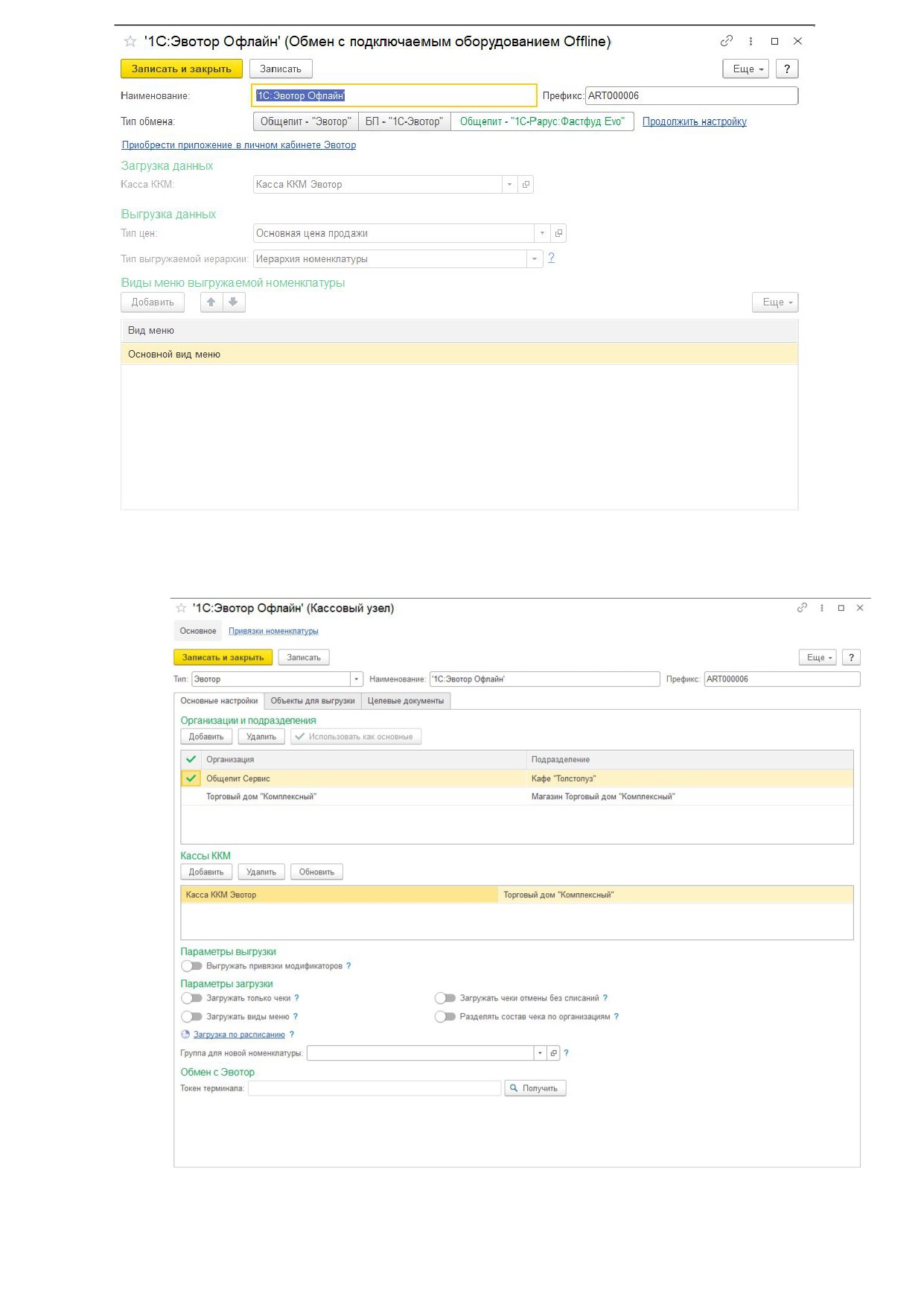Star the Offline exchange window as favorite
This screenshot has width=924, height=1308.
(130, 42)
